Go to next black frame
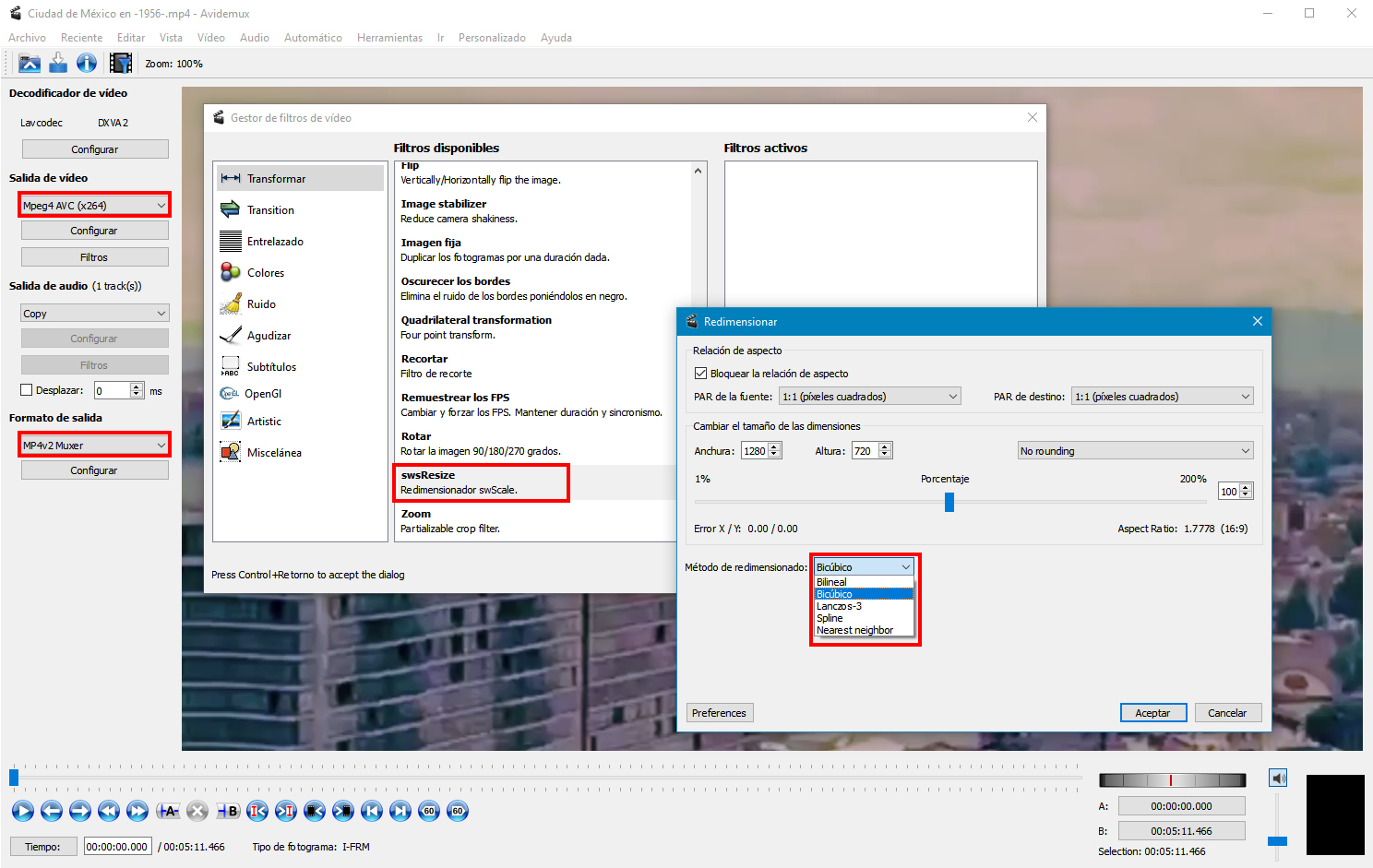This screenshot has width=1373, height=868. [343, 811]
